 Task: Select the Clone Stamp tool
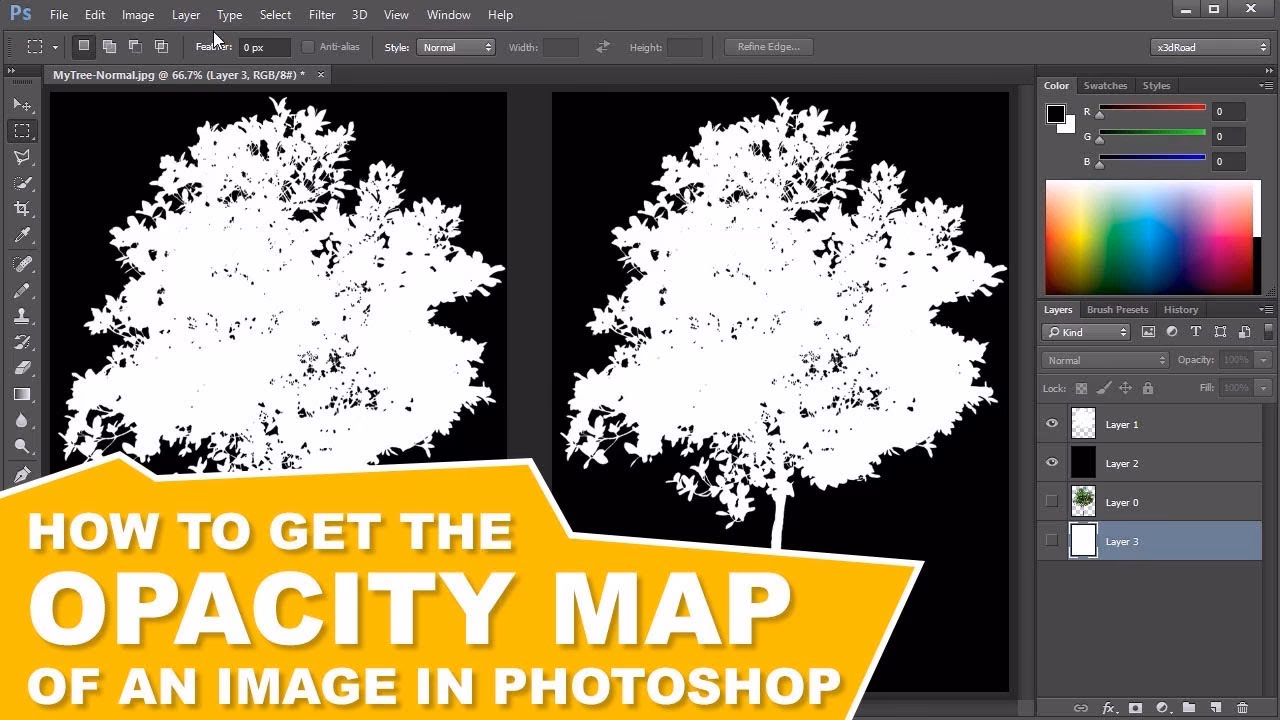pyautogui.click(x=22, y=315)
